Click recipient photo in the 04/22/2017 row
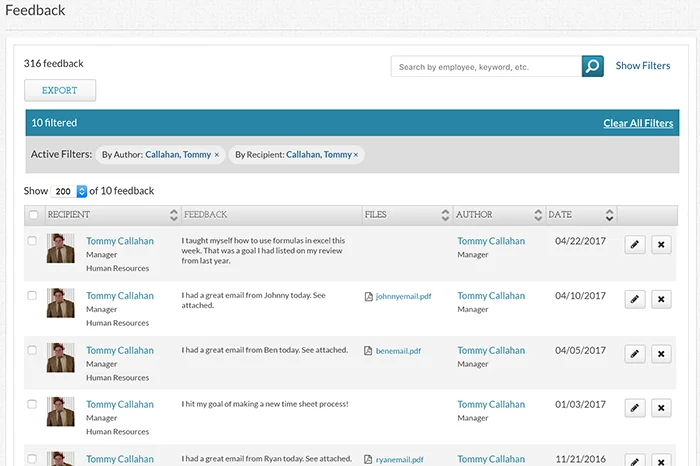700x466 pixels. (61, 248)
